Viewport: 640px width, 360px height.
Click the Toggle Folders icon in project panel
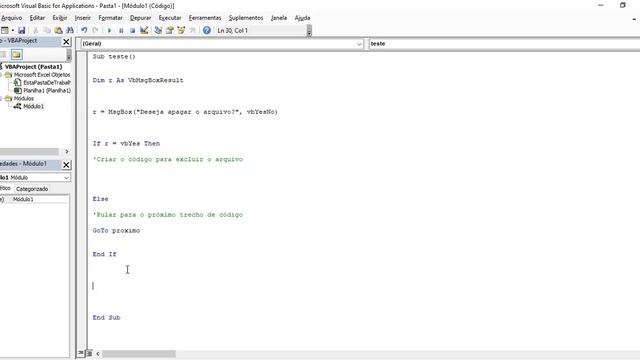(16, 54)
